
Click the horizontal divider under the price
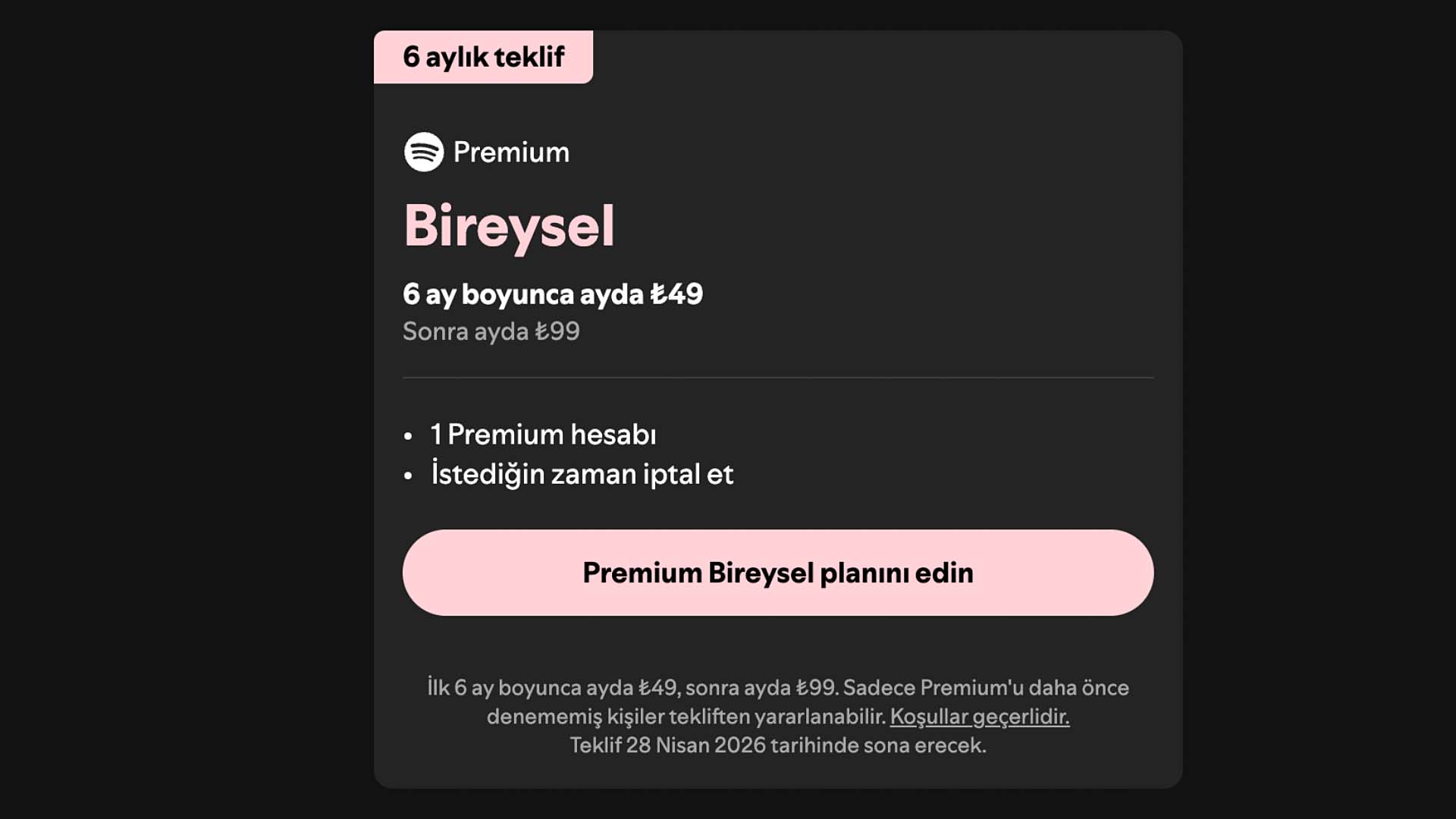(x=777, y=377)
